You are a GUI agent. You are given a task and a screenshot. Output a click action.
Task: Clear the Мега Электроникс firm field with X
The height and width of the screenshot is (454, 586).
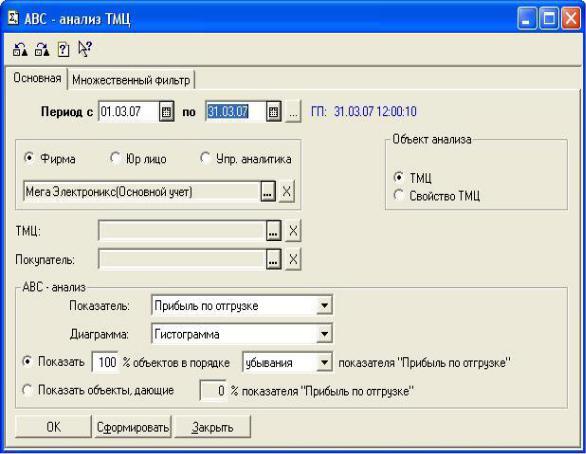pos(286,192)
